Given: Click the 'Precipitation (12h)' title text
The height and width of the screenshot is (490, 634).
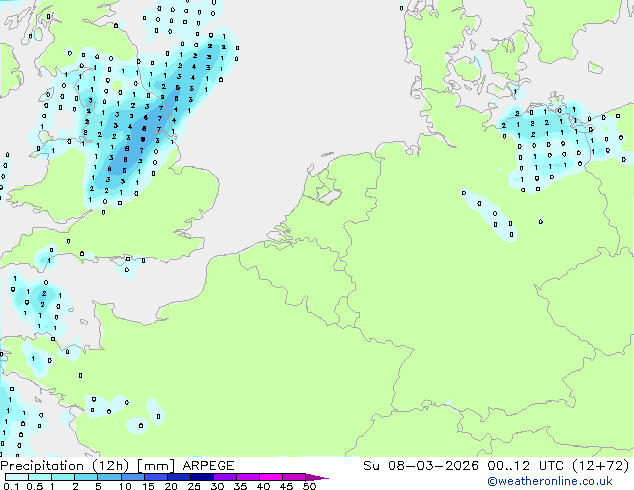Looking at the screenshot, I should (65, 466).
